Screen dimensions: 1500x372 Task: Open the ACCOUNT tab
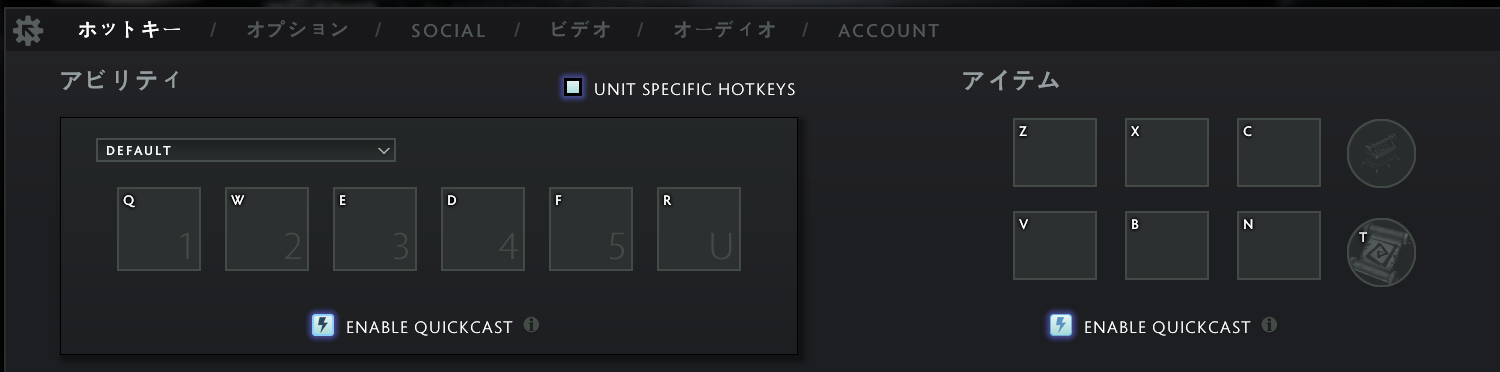tap(889, 31)
